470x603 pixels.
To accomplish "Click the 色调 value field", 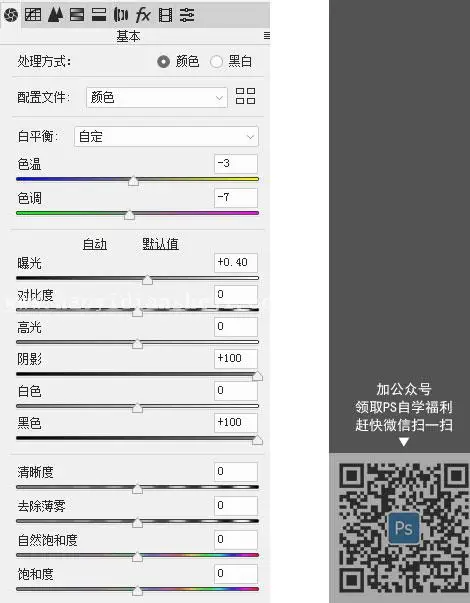I will (236, 198).
